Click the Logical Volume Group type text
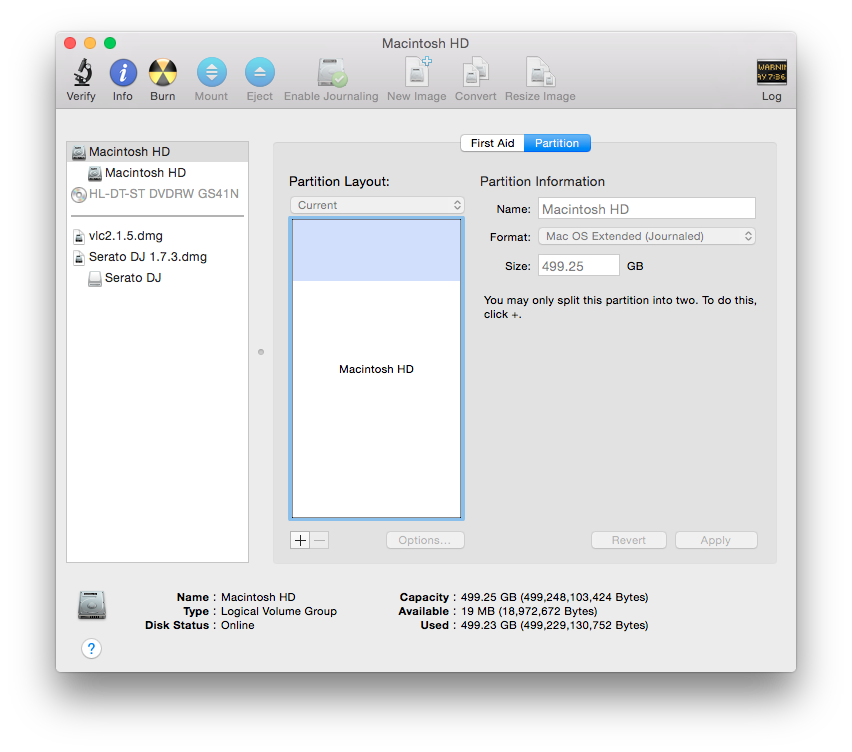This screenshot has width=852, height=752. 279,611
